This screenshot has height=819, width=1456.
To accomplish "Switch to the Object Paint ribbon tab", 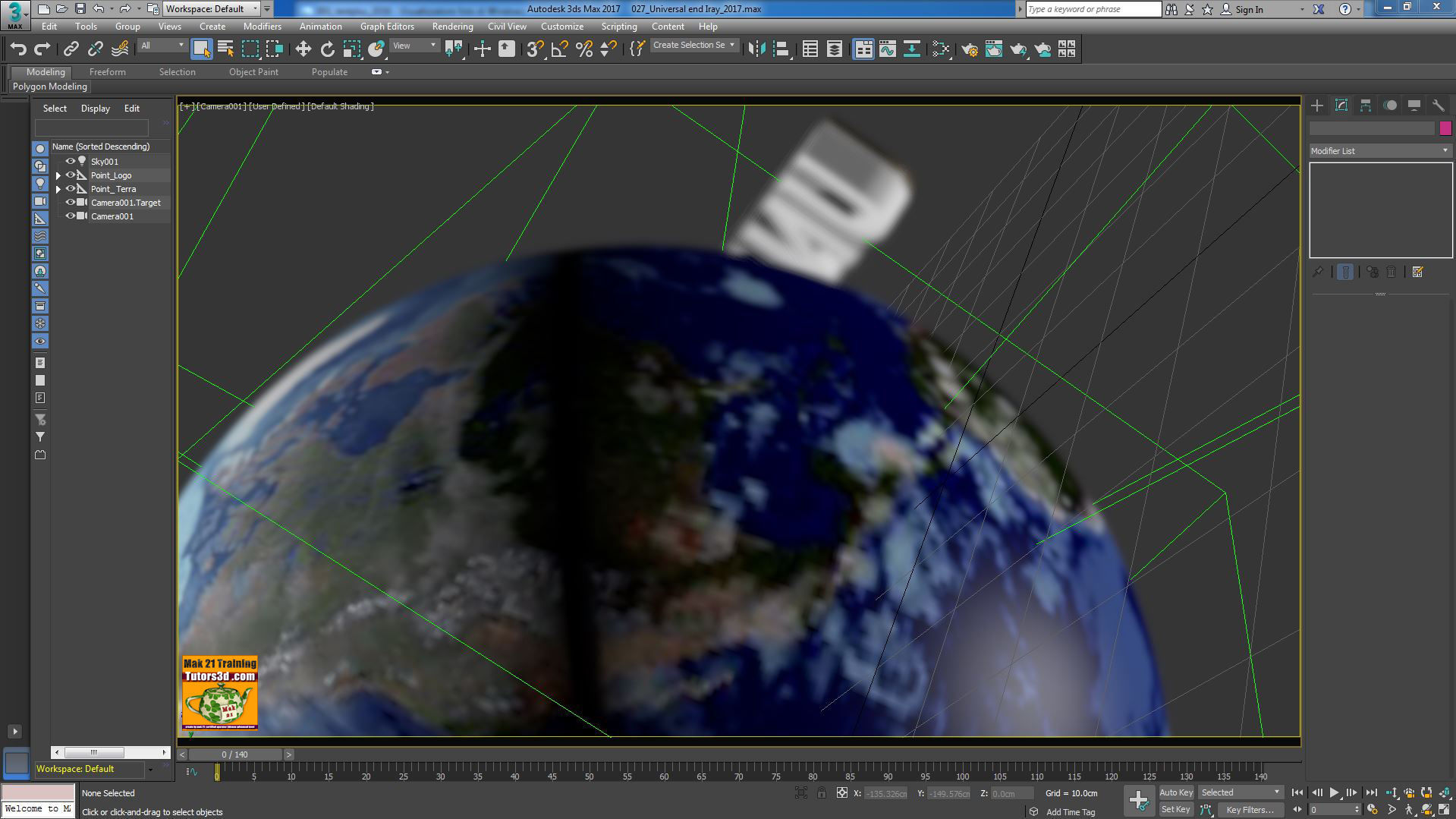I will [x=253, y=71].
